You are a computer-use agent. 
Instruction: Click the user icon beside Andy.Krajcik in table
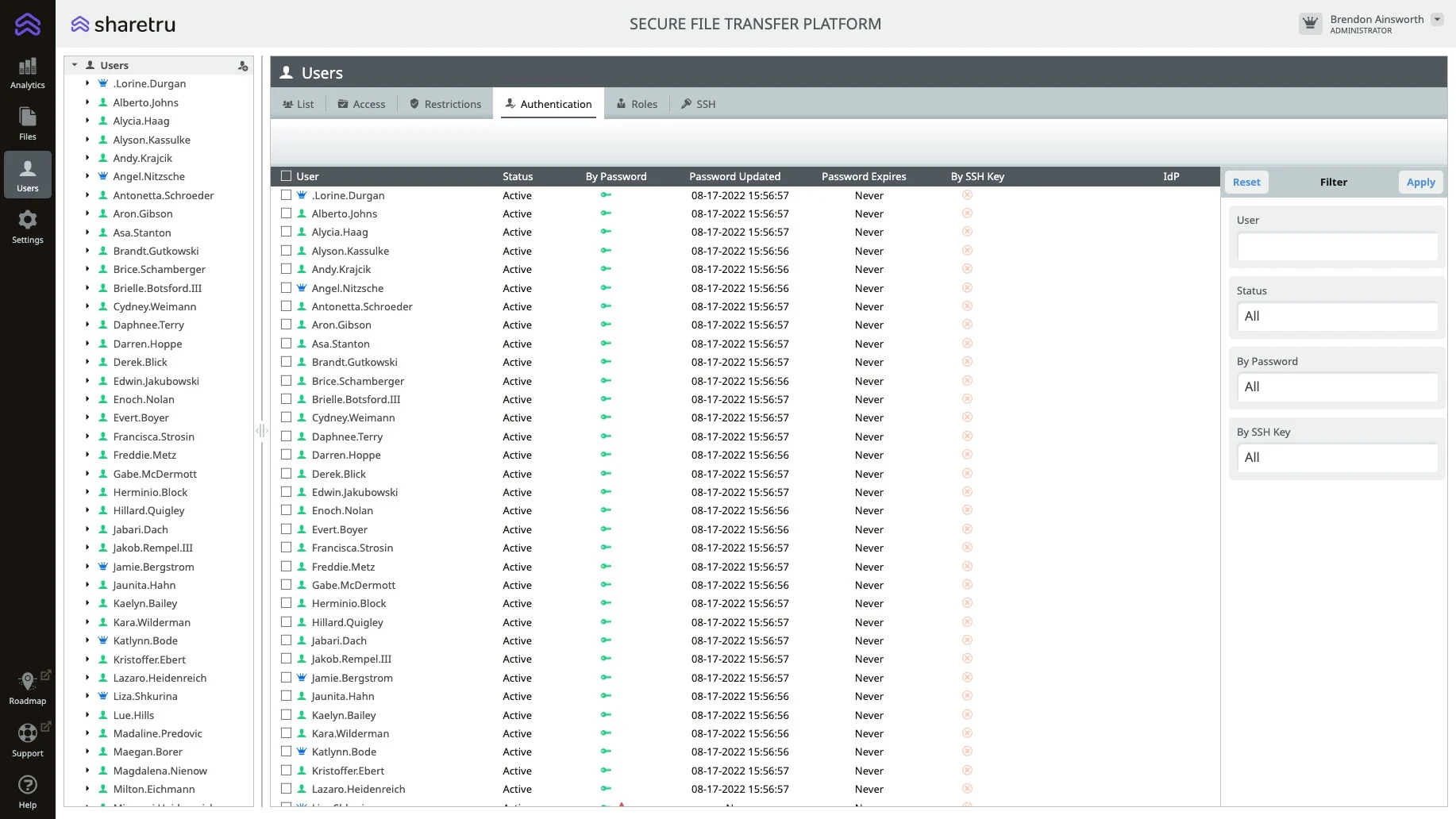(x=302, y=269)
